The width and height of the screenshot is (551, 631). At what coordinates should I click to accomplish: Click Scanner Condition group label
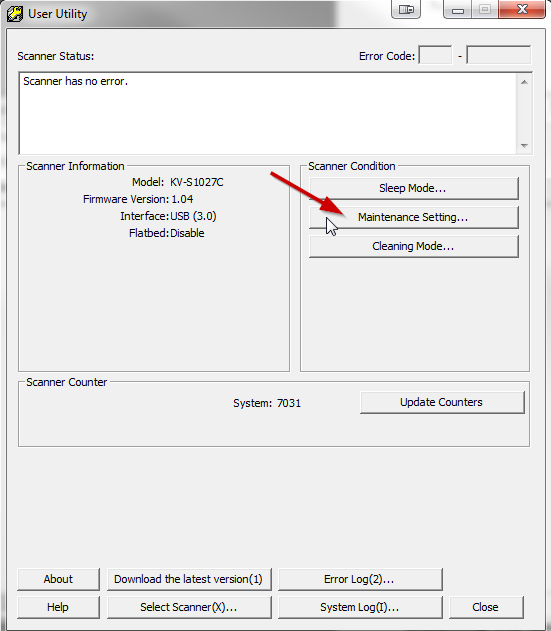352,166
